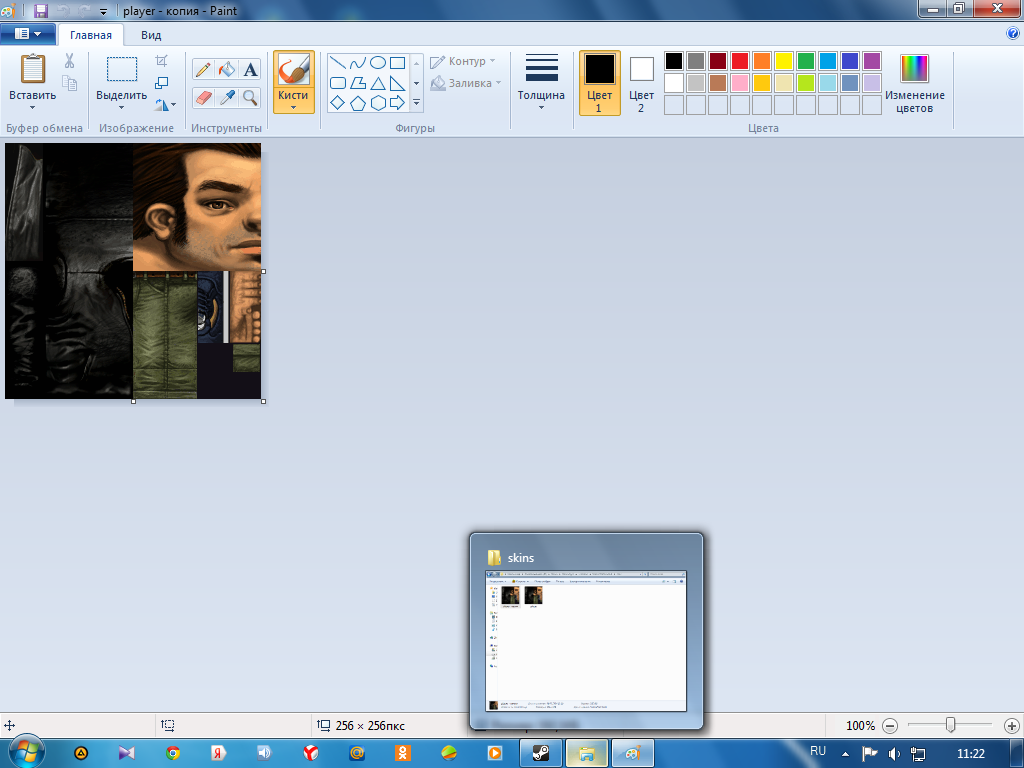Choose the Line shape

(338, 63)
